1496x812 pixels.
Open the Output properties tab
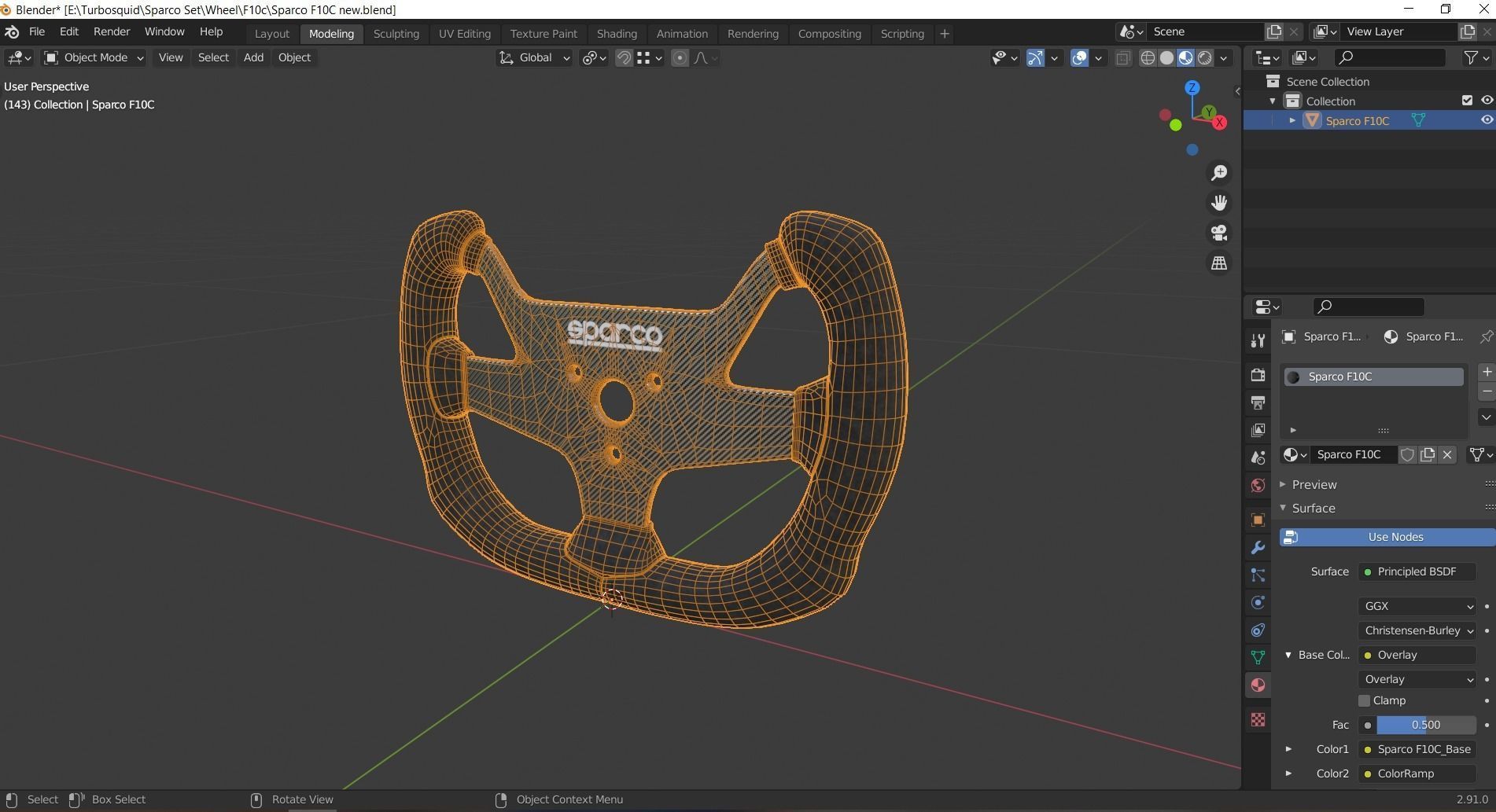[x=1258, y=402]
